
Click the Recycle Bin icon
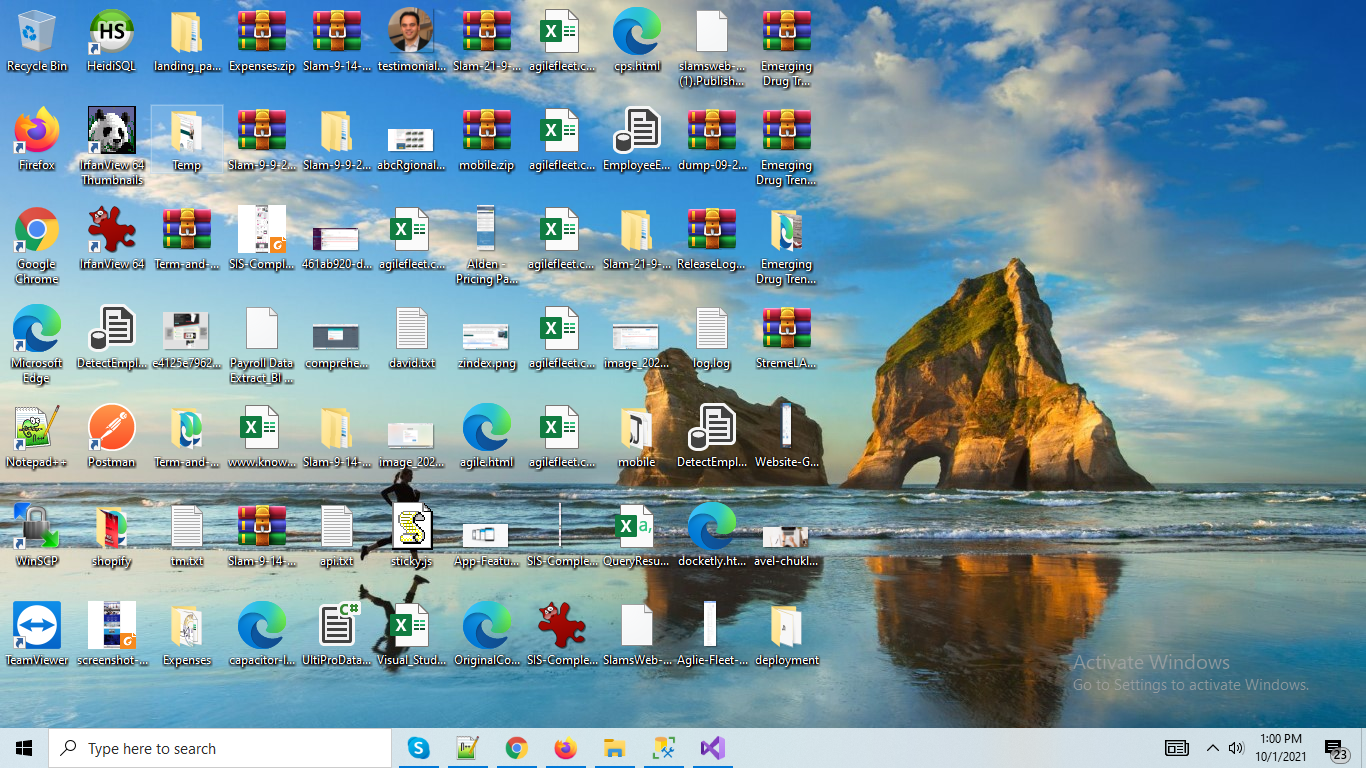(37, 32)
